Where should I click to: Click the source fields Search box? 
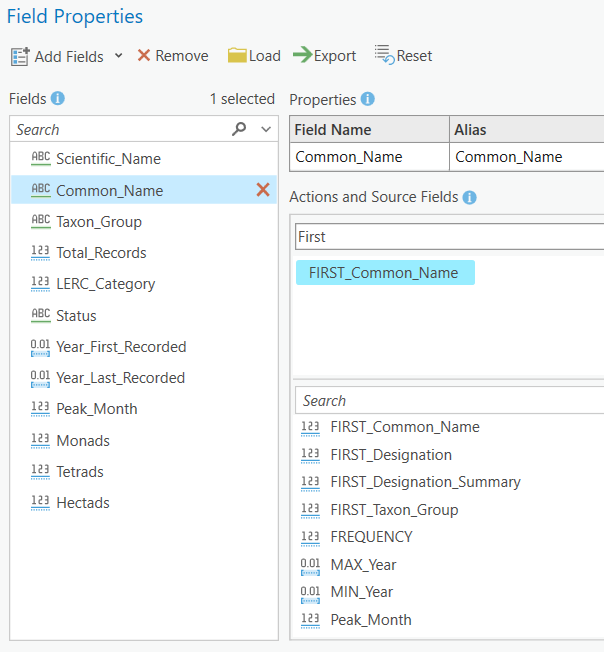pos(450,401)
